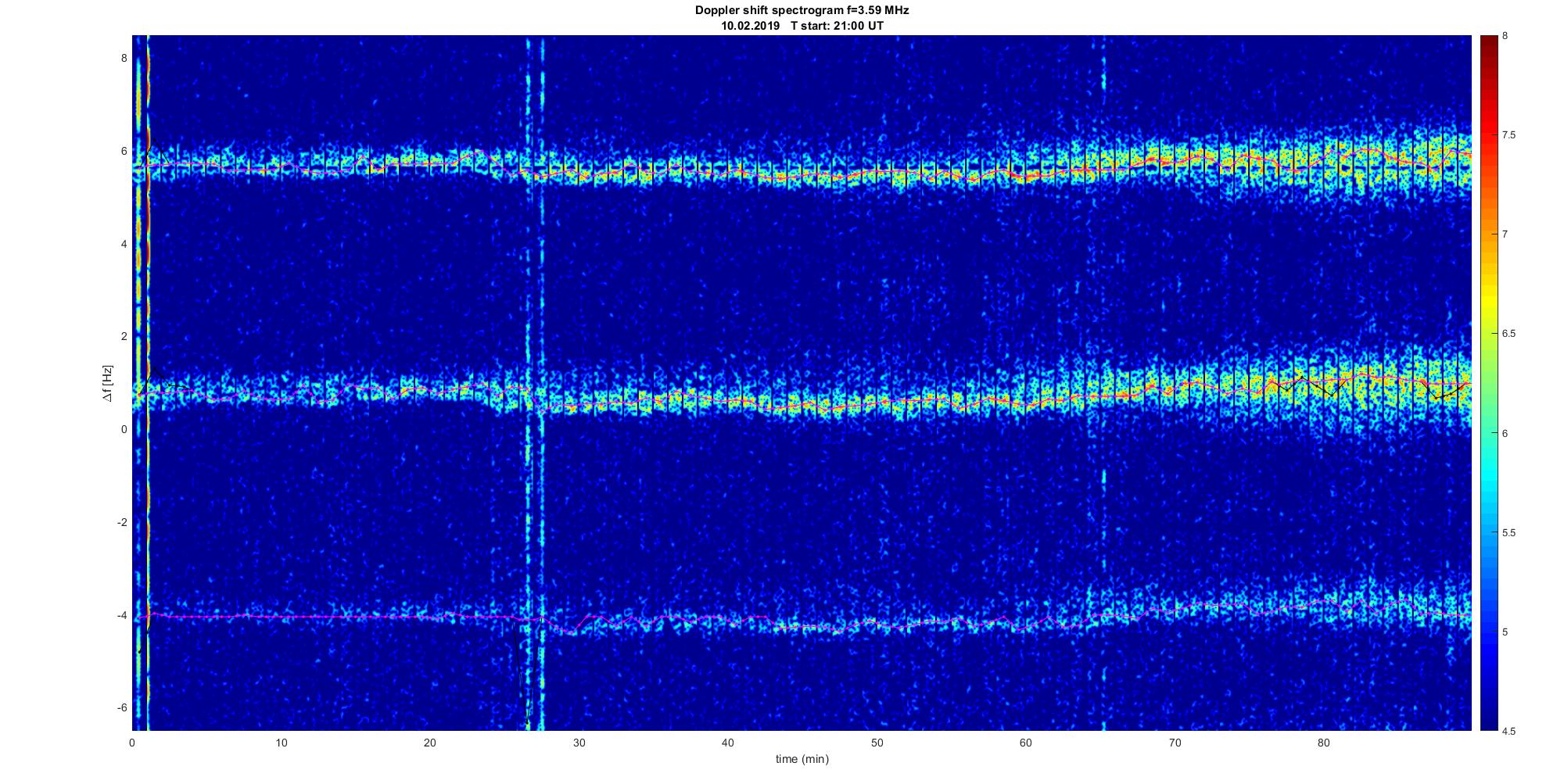
Task: Click y-axis tick label '4' on frequency axis
Action: (x=124, y=244)
